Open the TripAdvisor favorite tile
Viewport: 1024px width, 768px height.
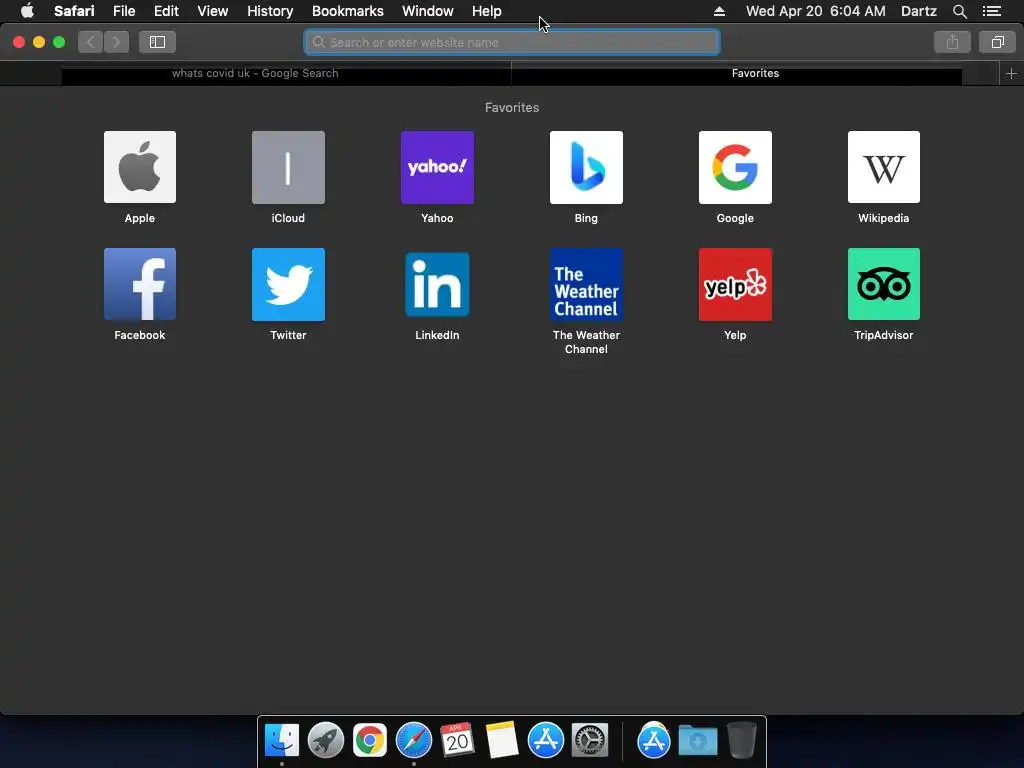click(884, 284)
